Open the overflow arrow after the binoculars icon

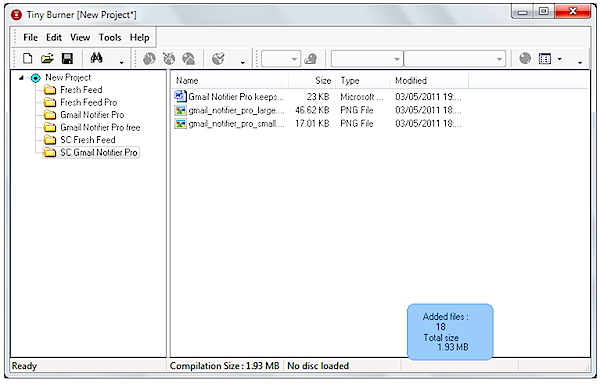pos(122,62)
